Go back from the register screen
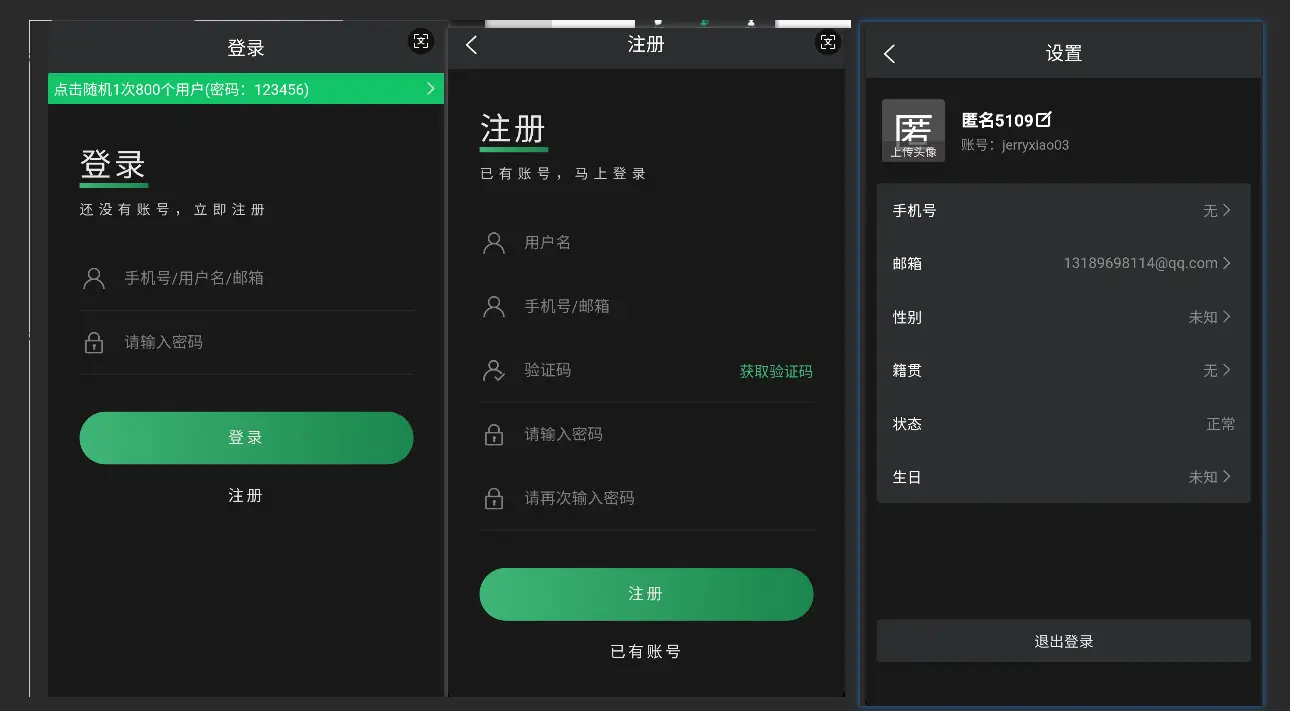Image resolution: width=1290 pixels, height=711 pixels. tap(472, 45)
